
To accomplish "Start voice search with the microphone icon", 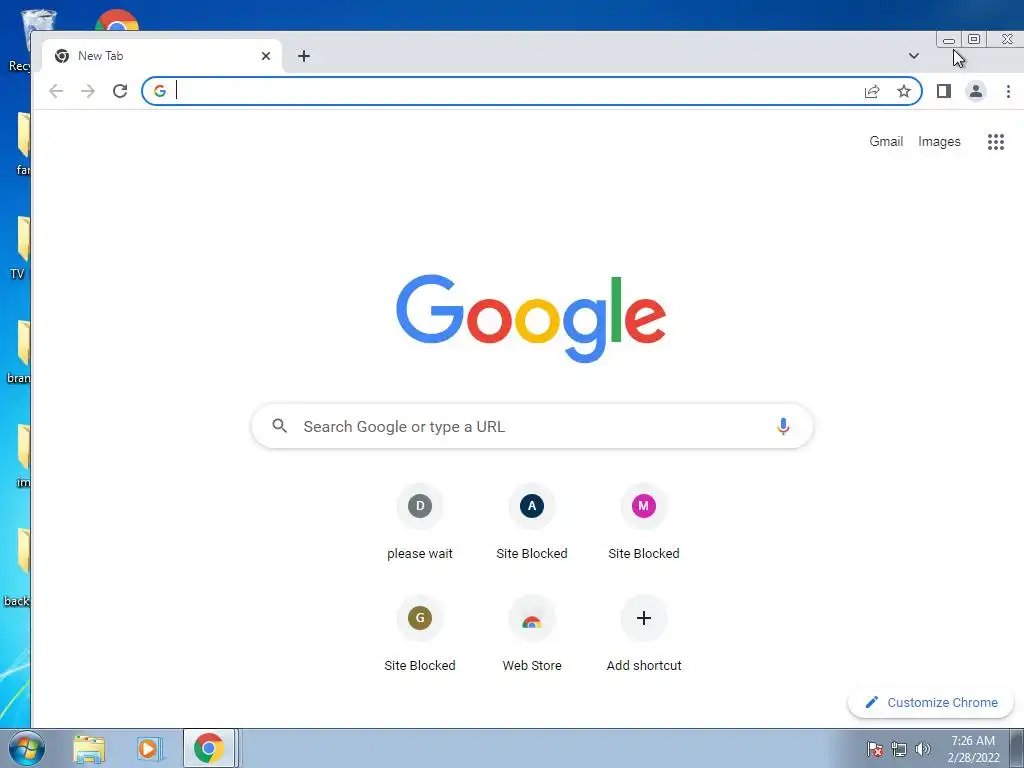I will point(783,426).
